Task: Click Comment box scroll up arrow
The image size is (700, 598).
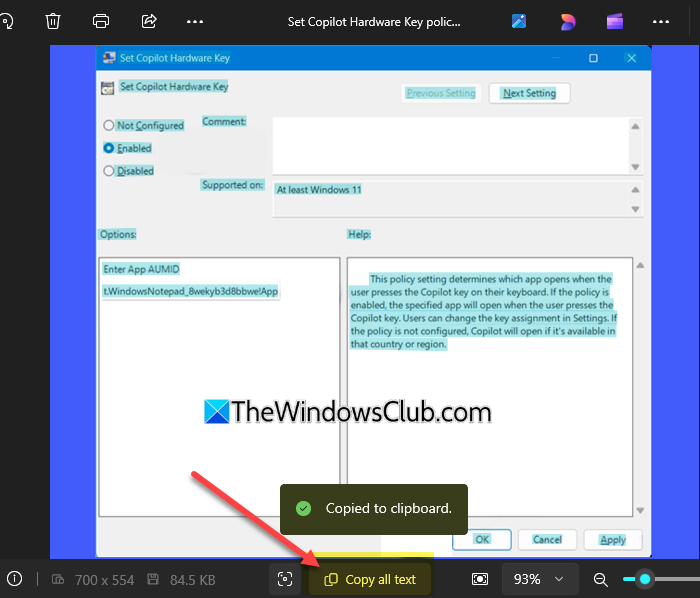Action: click(x=635, y=127)
